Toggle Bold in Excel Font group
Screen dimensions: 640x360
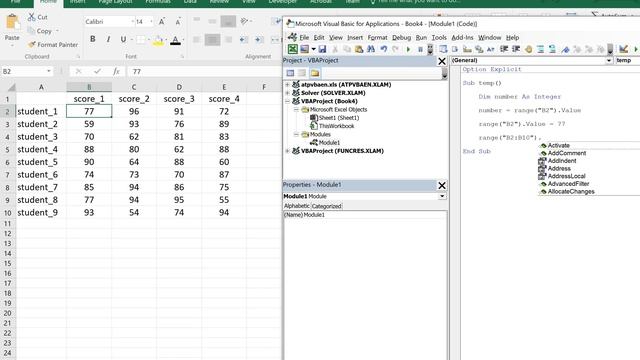coord(93,39)
